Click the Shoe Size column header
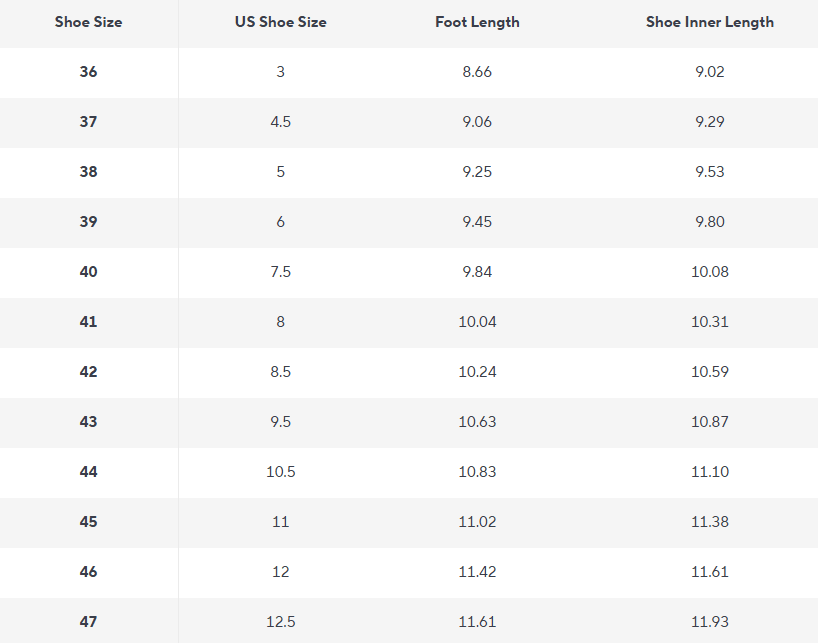The width and height of the screenshot is (818, 643). coord(88,22)
